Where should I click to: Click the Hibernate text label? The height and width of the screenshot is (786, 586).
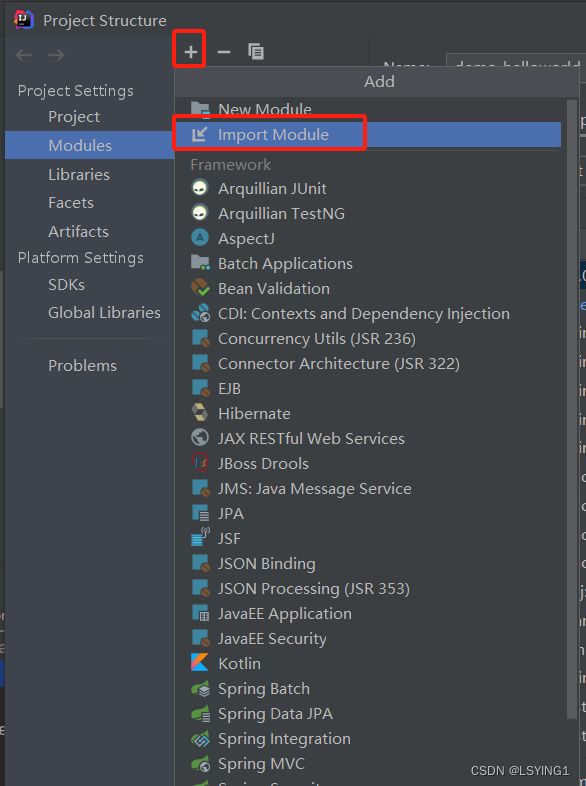[254, 414]
